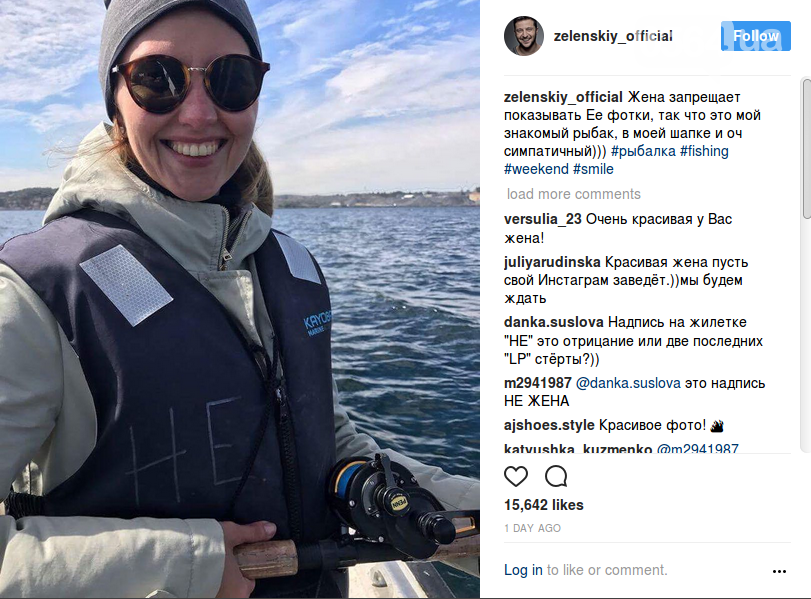Open versulia_23 commenter profile
The image size is (811, 599).
coord(543,219)
